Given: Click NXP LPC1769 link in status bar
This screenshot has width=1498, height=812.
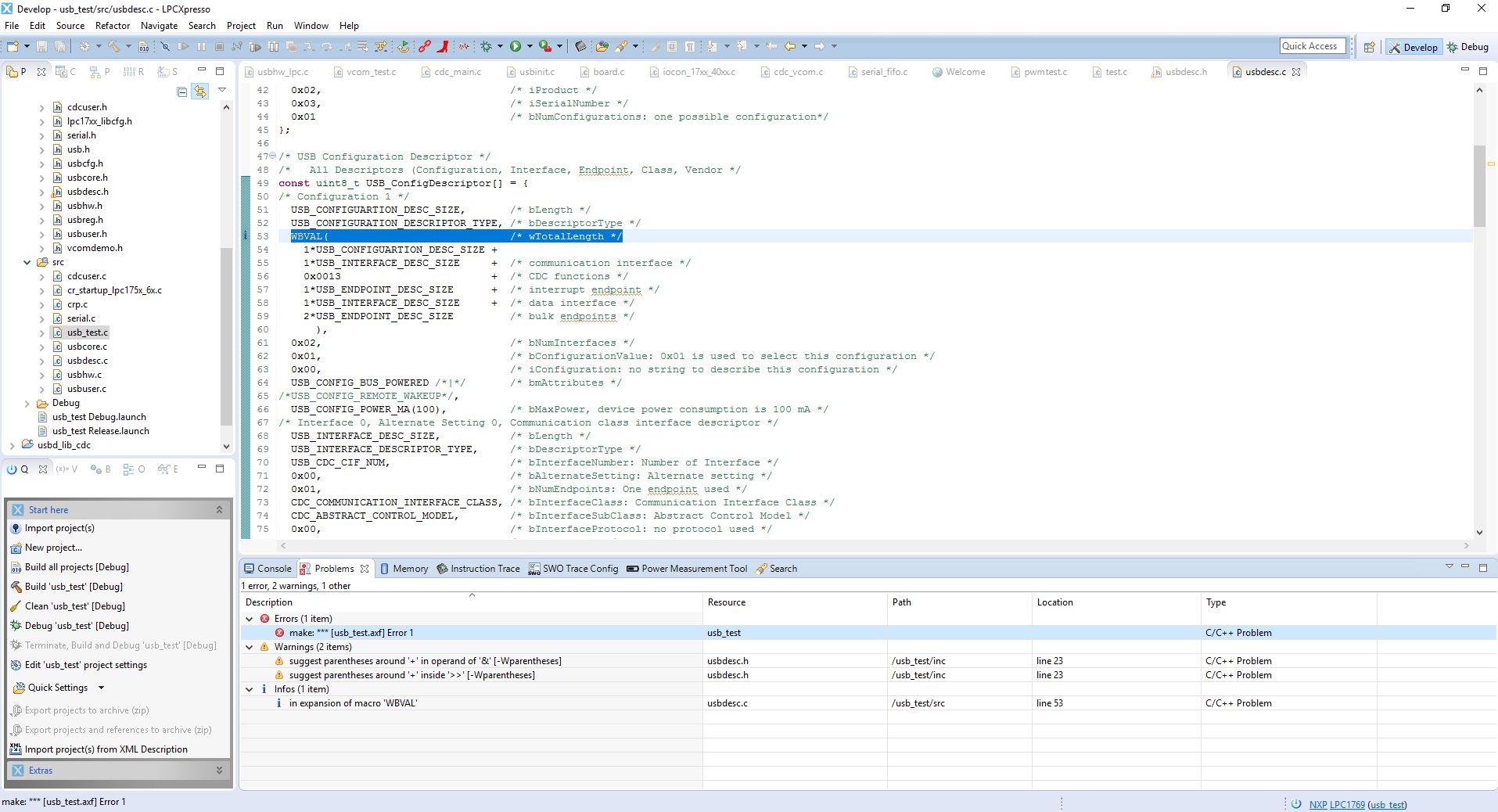Looking at the screenshot, I should [x=1337, y=804].
